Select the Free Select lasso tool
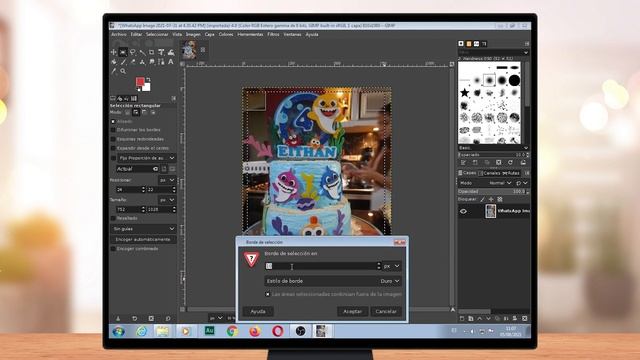640x360 pixels. [x=133, y=52]
